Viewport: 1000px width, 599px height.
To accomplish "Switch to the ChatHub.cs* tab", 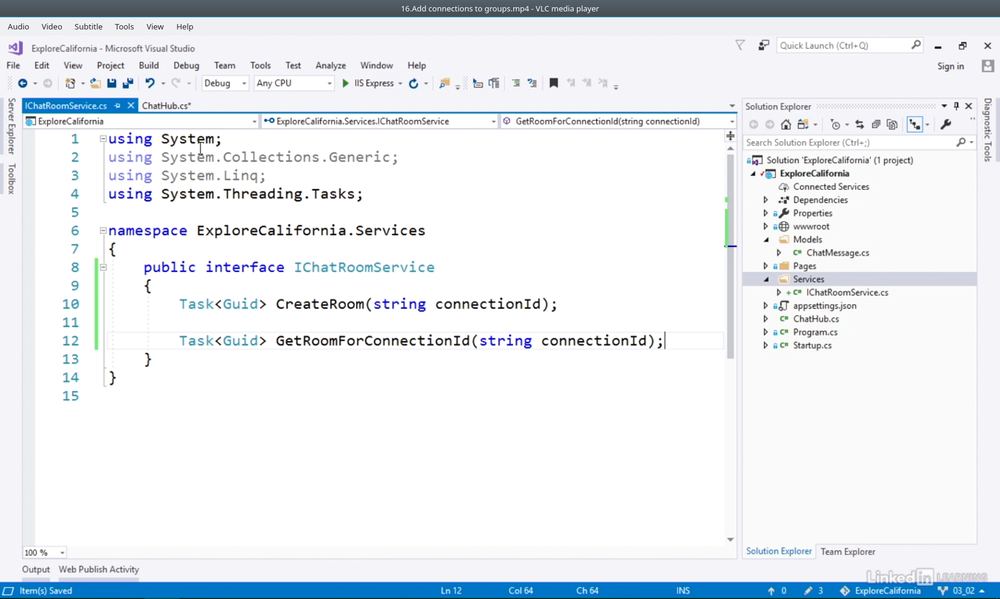I will 166,106.
